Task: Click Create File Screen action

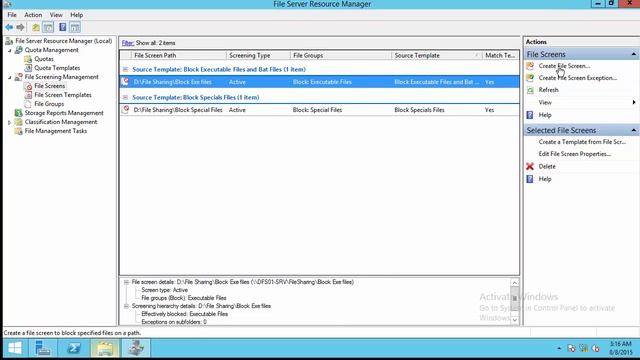Action: point(564,66)
